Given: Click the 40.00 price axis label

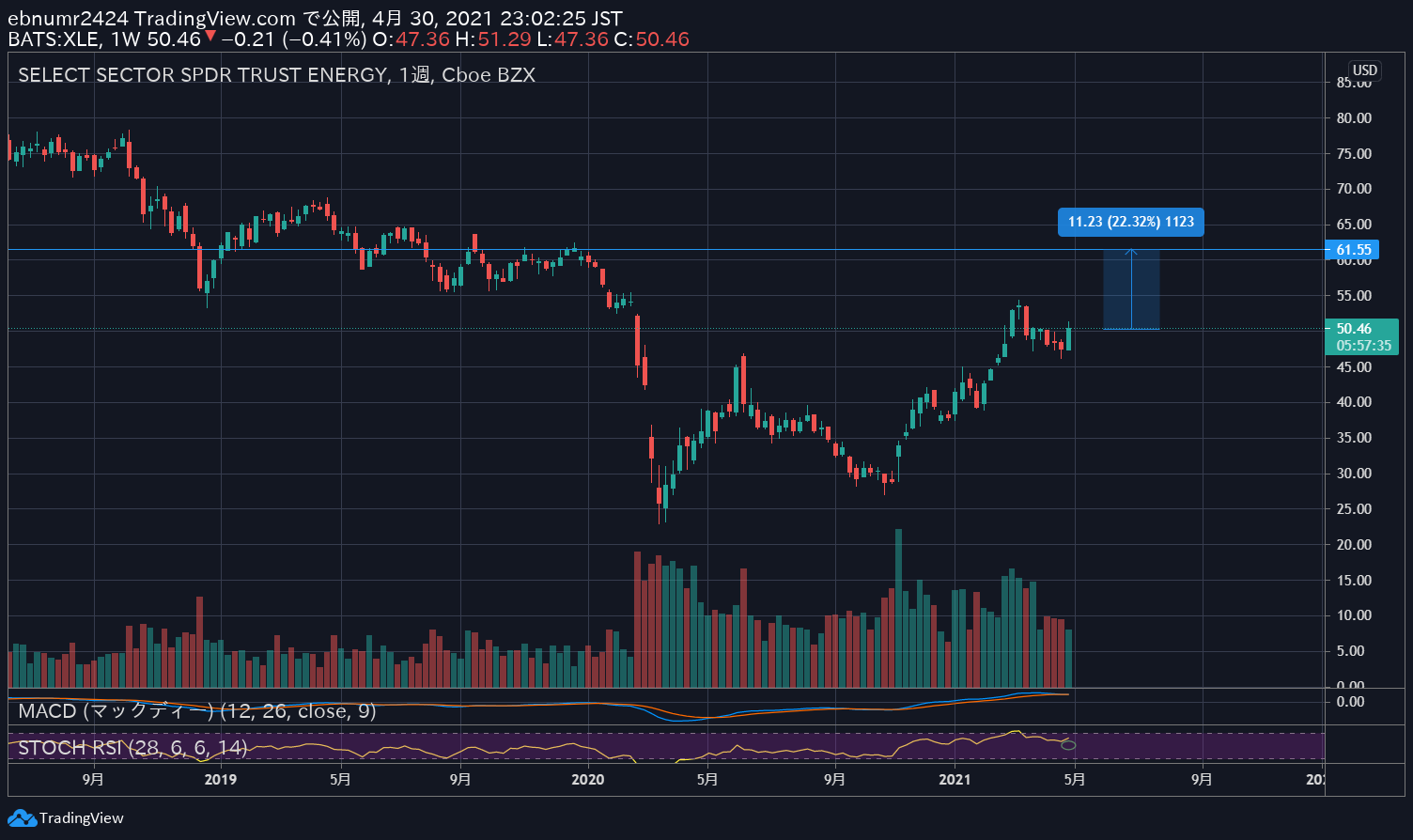Looking at the screenshot, I should tap(1354, 402).
